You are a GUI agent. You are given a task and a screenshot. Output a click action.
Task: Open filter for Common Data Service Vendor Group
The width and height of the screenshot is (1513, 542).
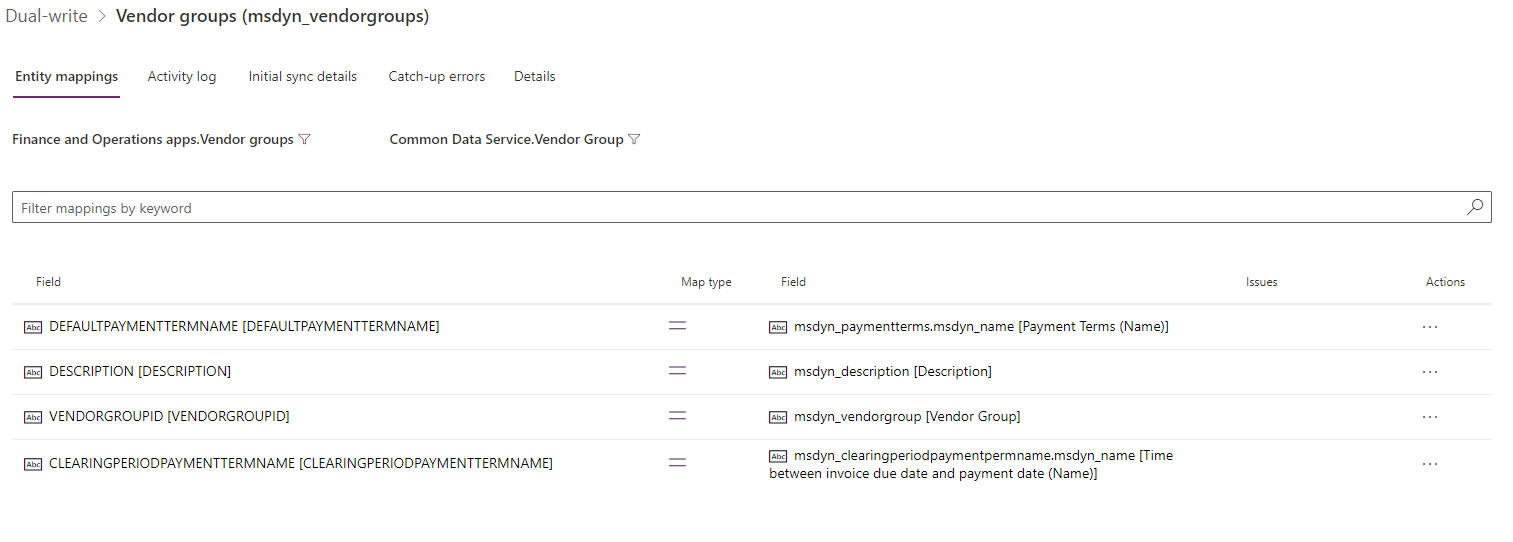click(x=633, y=140)
